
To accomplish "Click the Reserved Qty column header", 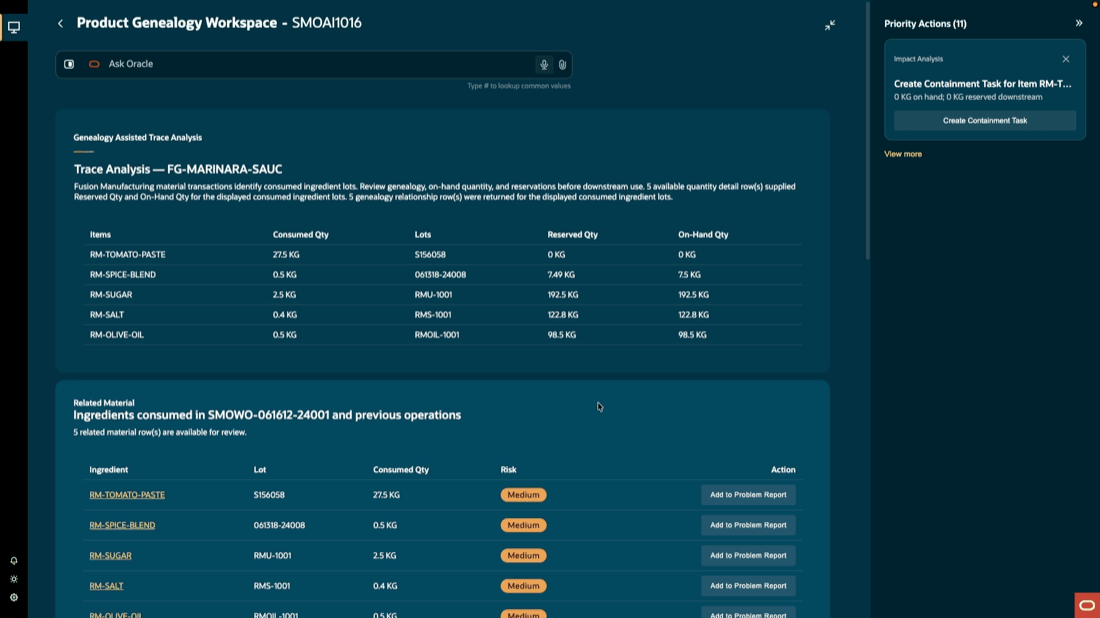I will [572, 234].
